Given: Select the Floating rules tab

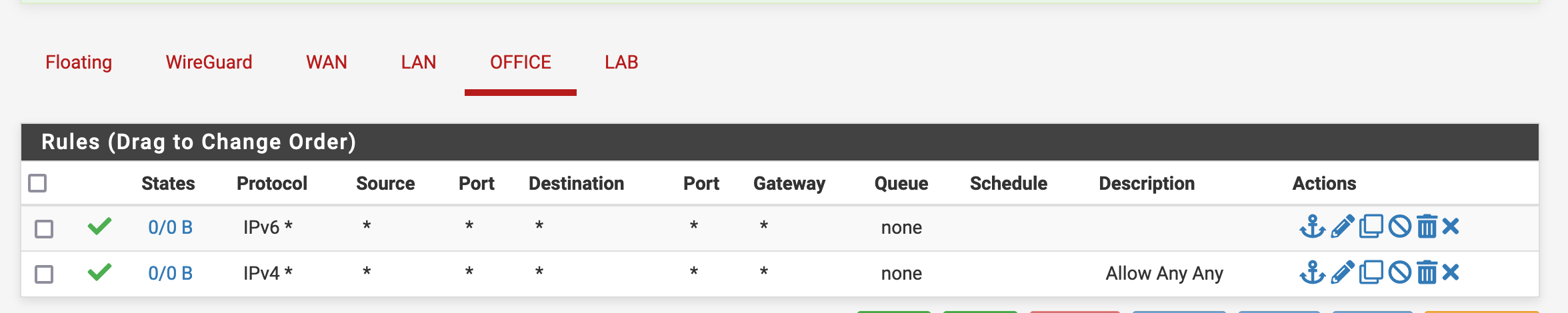Looking at the screenshot, I should 79,62.
